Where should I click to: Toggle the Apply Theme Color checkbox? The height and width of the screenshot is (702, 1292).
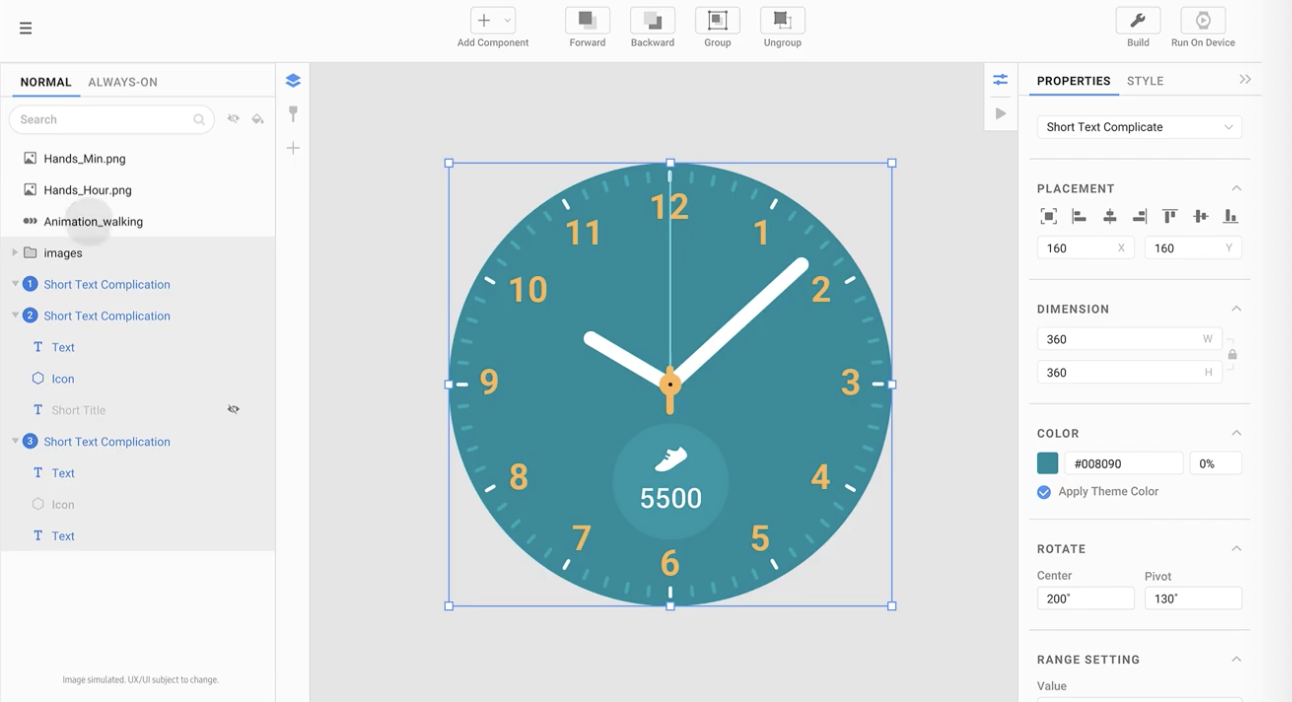point(1044,492)
